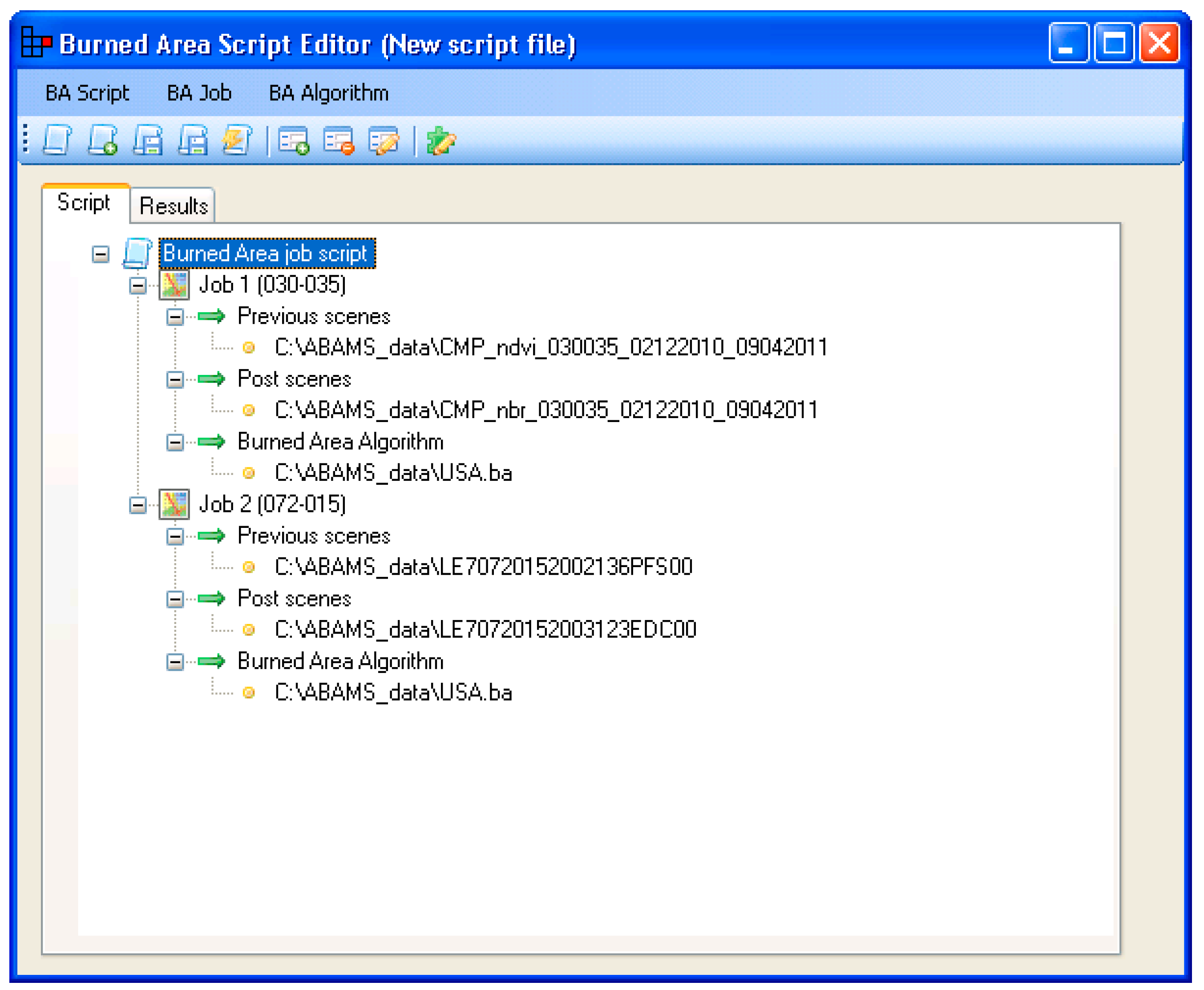Screen dimensions: 1204x990
Task: Select Job 1's USA.ba algorithm file
Action: coord(393,473)
